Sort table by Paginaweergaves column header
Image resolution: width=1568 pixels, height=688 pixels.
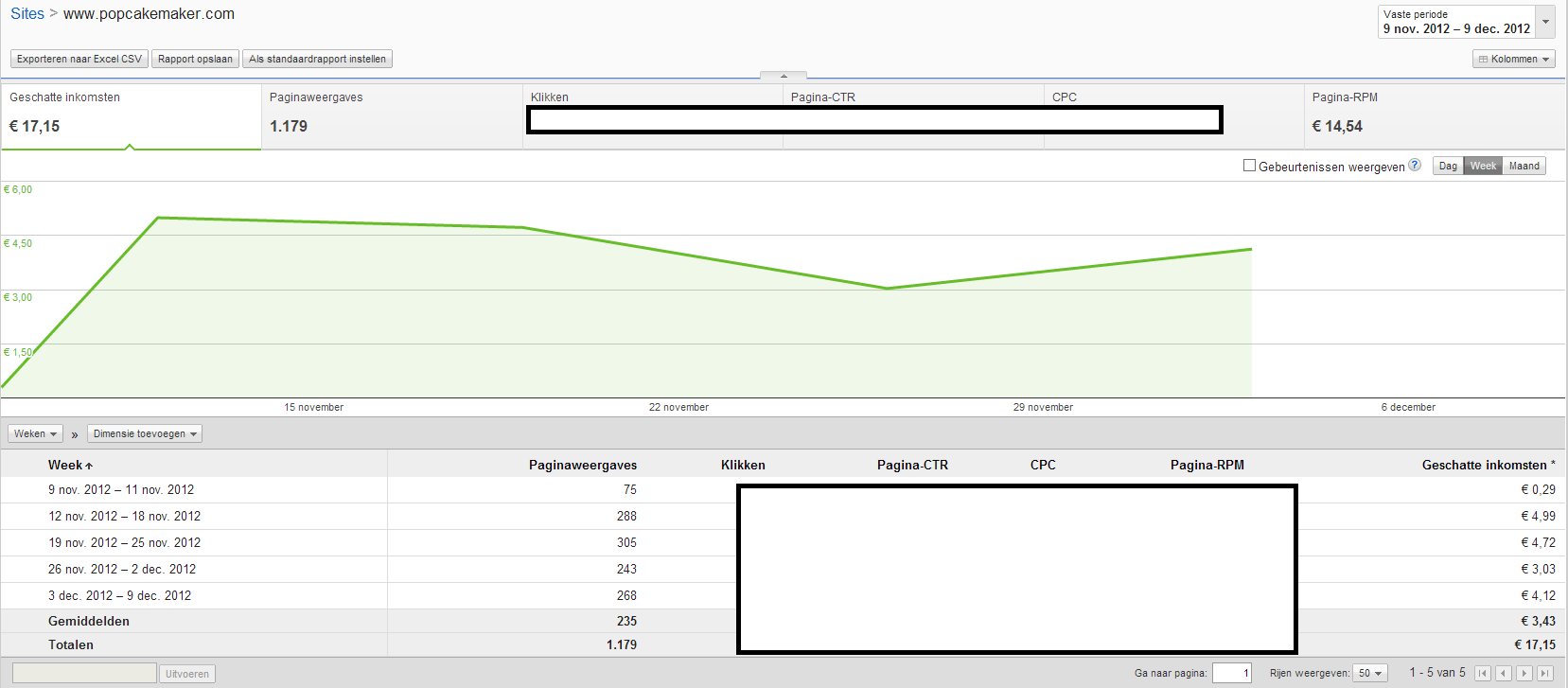pyautogui.click(x=583, y=465)
